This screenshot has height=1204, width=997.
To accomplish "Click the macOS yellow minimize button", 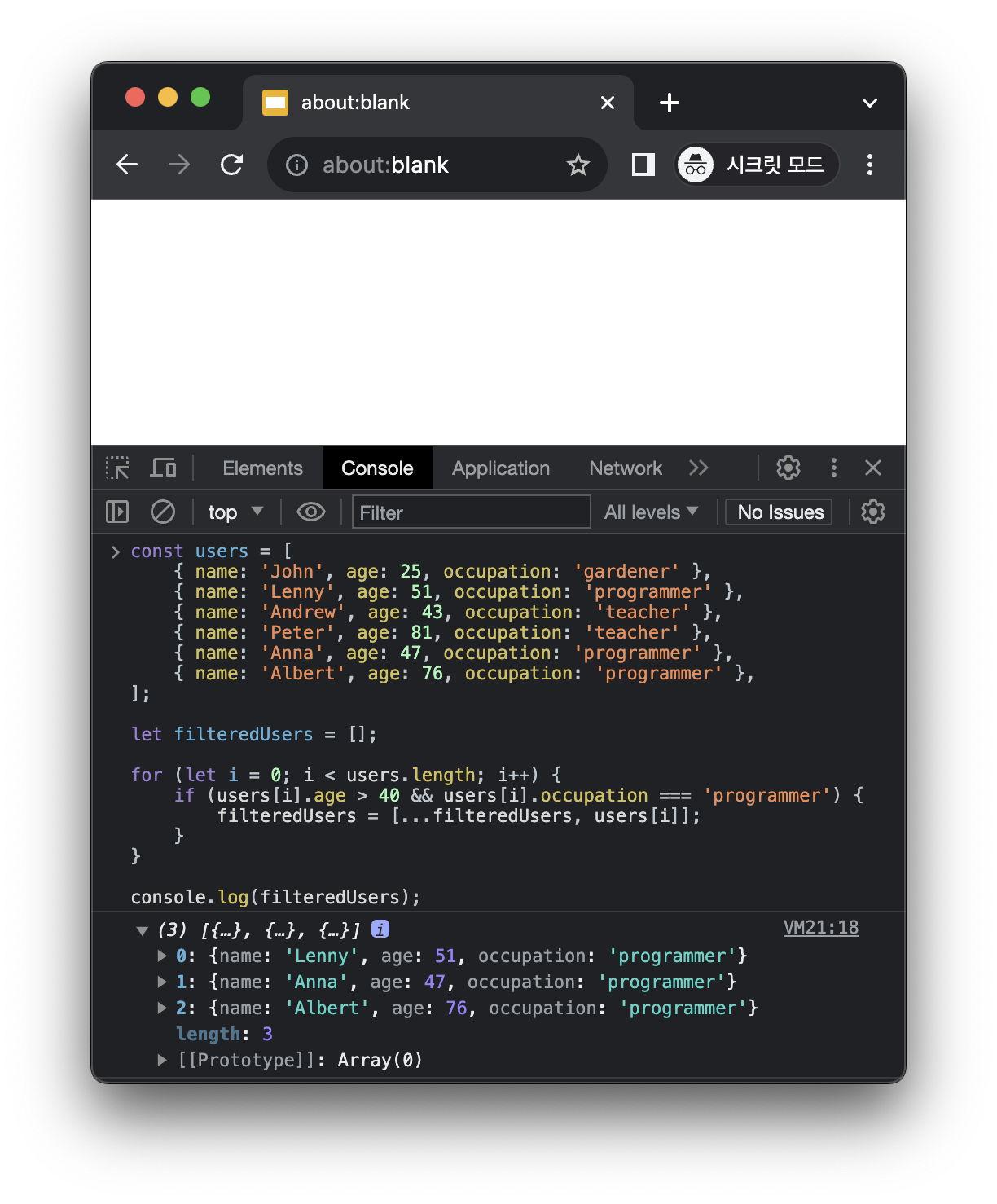I will (x=168, y=97).
